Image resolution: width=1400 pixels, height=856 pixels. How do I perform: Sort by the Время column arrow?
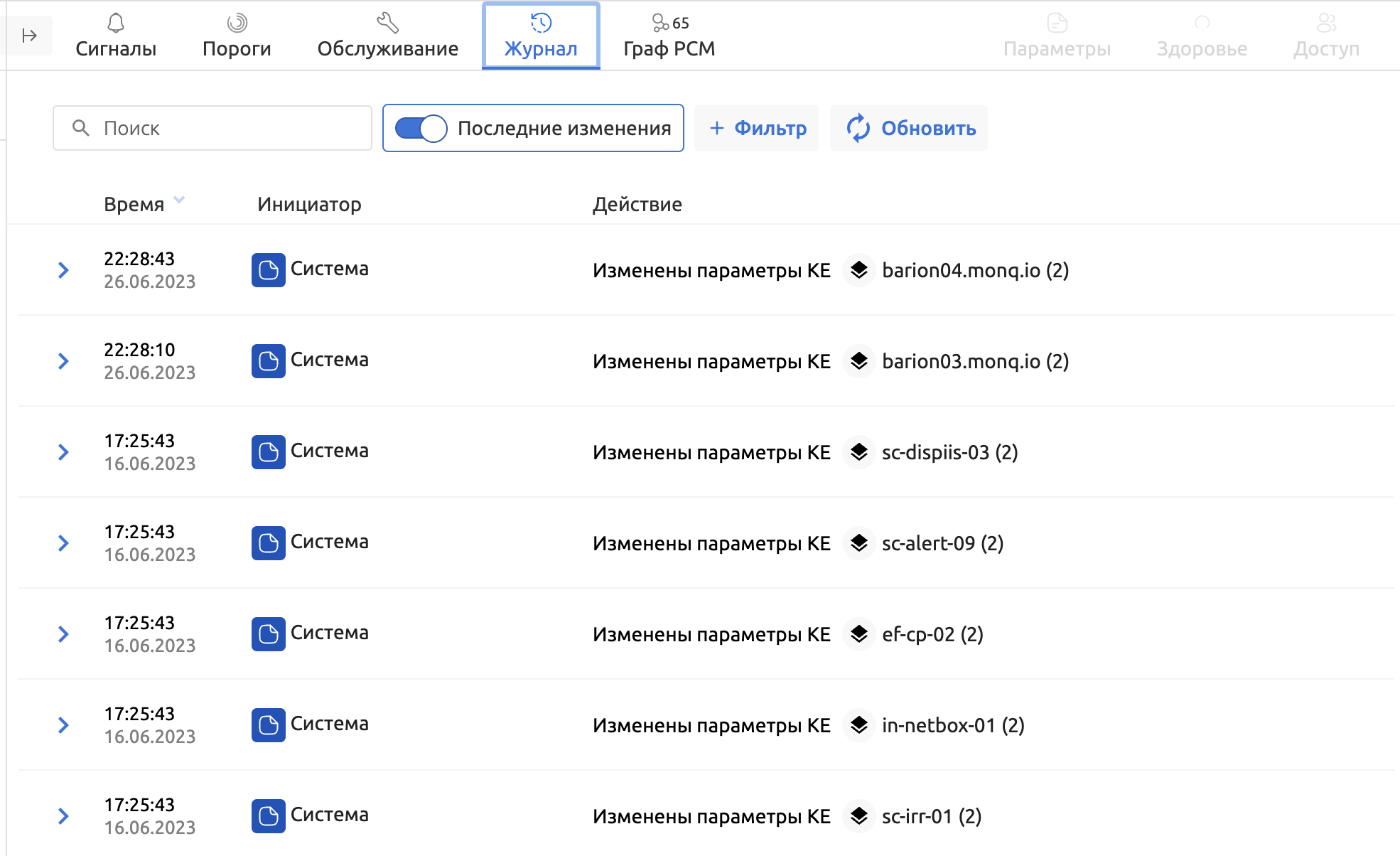(179, 200)
